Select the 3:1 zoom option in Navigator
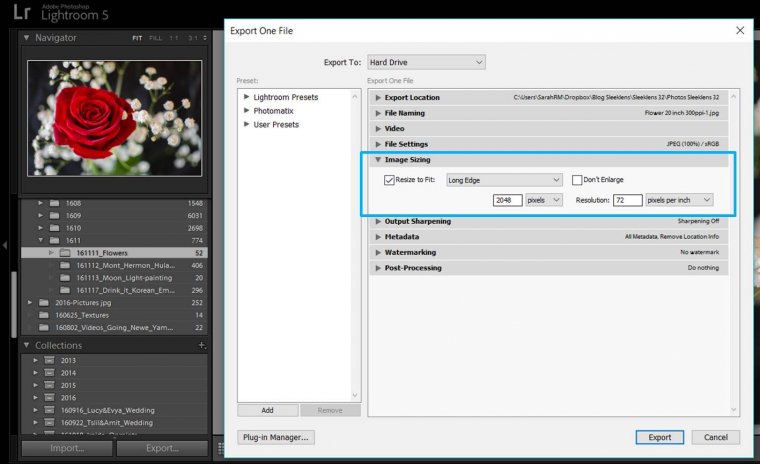The width and height of the screenshot is (760, 464). point(193,38)
